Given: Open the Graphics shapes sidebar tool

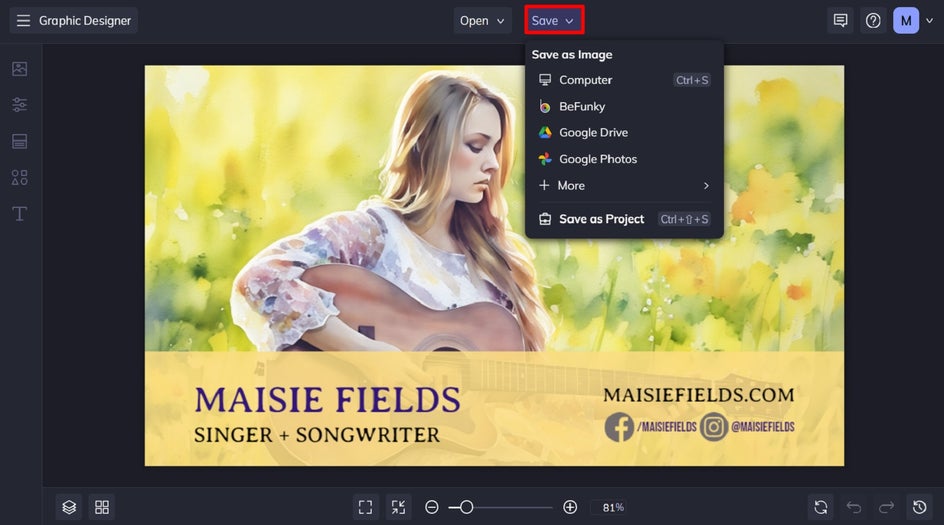Looking at the screenshot, I should [x=19, y=178].
